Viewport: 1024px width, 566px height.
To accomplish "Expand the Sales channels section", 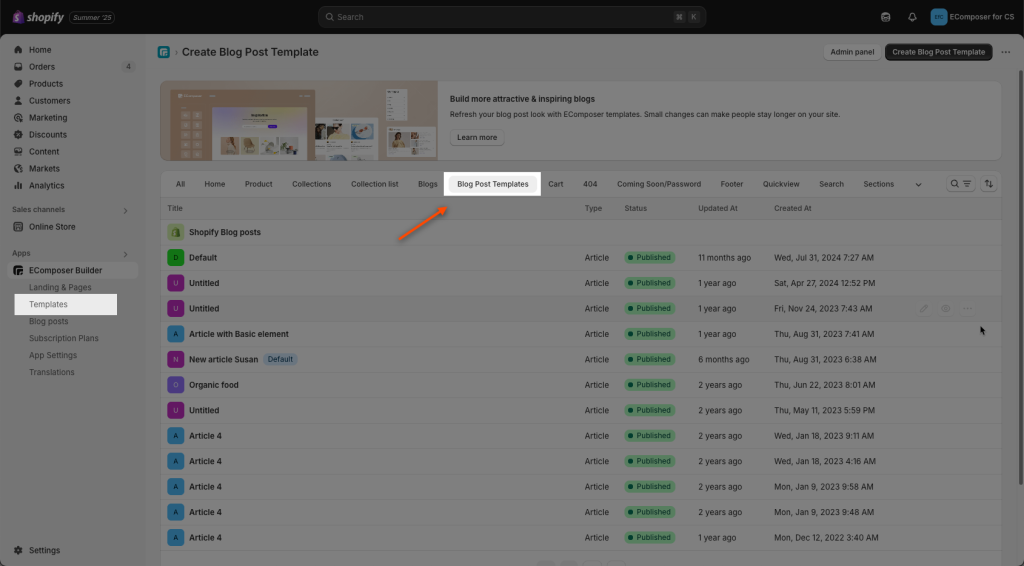I will [x=125, y=210].
